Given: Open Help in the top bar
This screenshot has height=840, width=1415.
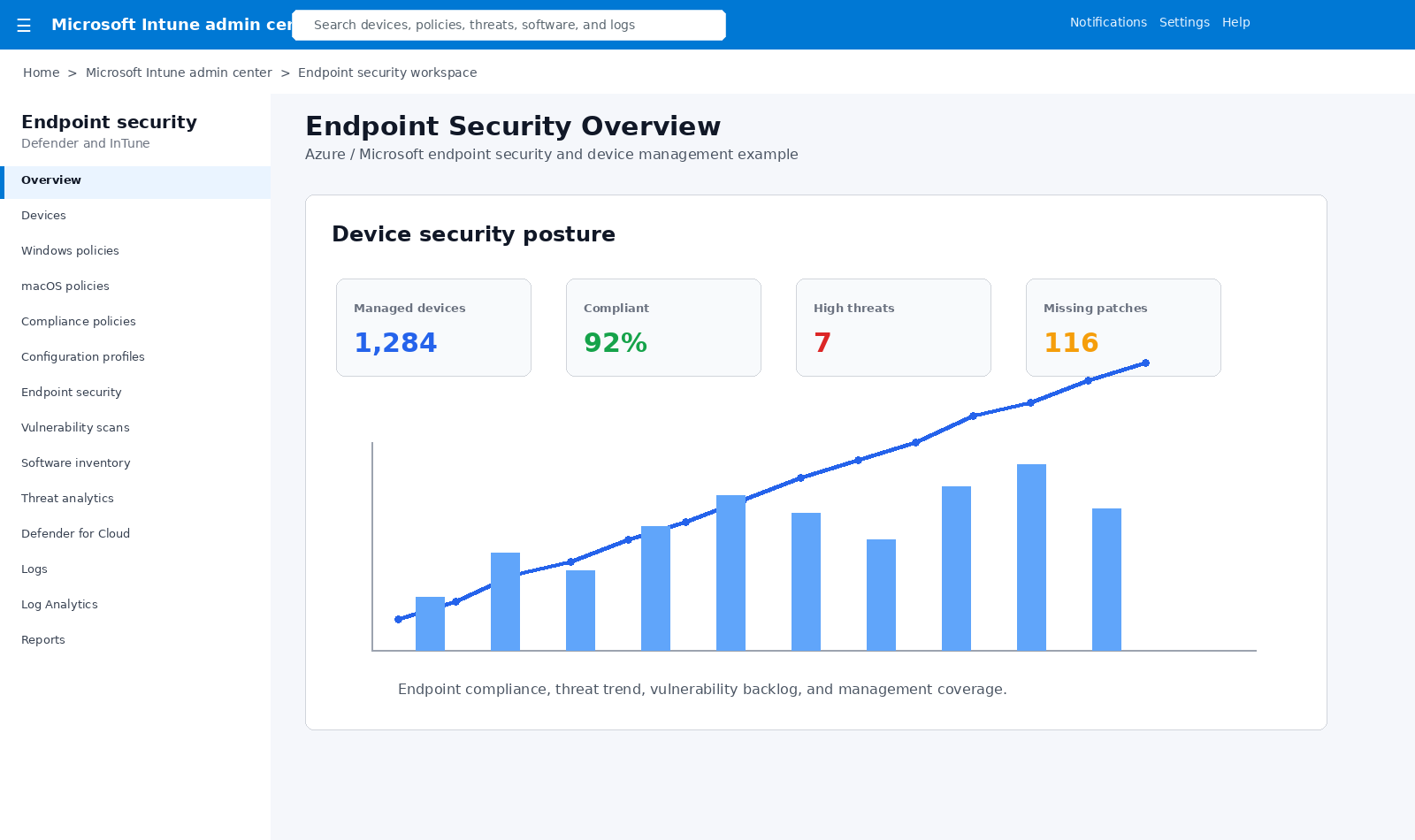Looking at the screenshot, I should tap(1235, 22).
